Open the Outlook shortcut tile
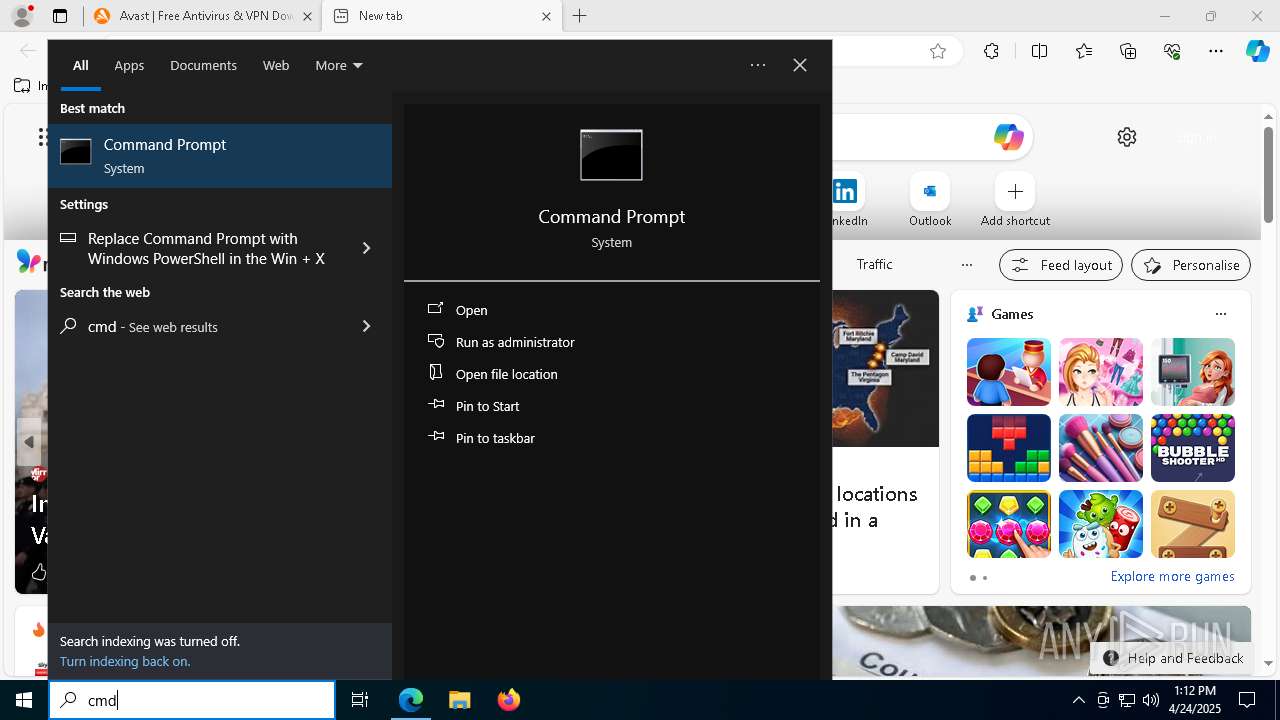The height and width of the screenshot is (720, 1280). 930,200
